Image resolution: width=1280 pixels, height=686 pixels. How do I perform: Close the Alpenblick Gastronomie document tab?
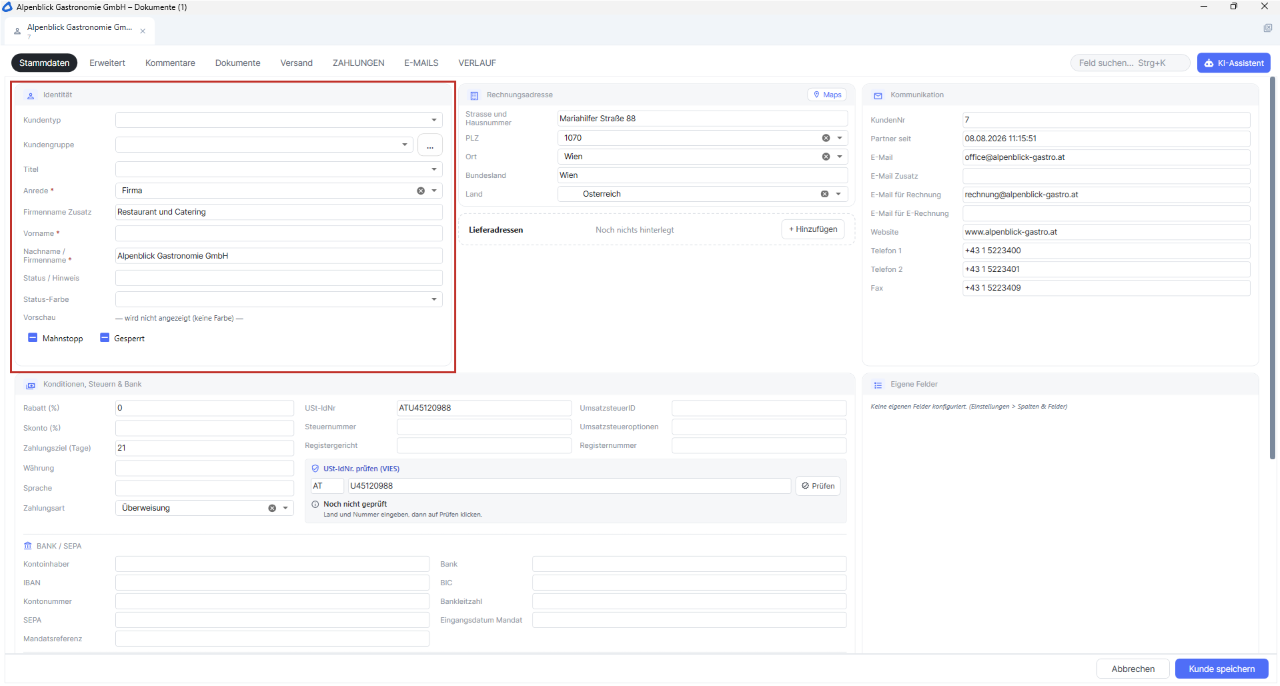pyautogui.click(x=143, y=30)
